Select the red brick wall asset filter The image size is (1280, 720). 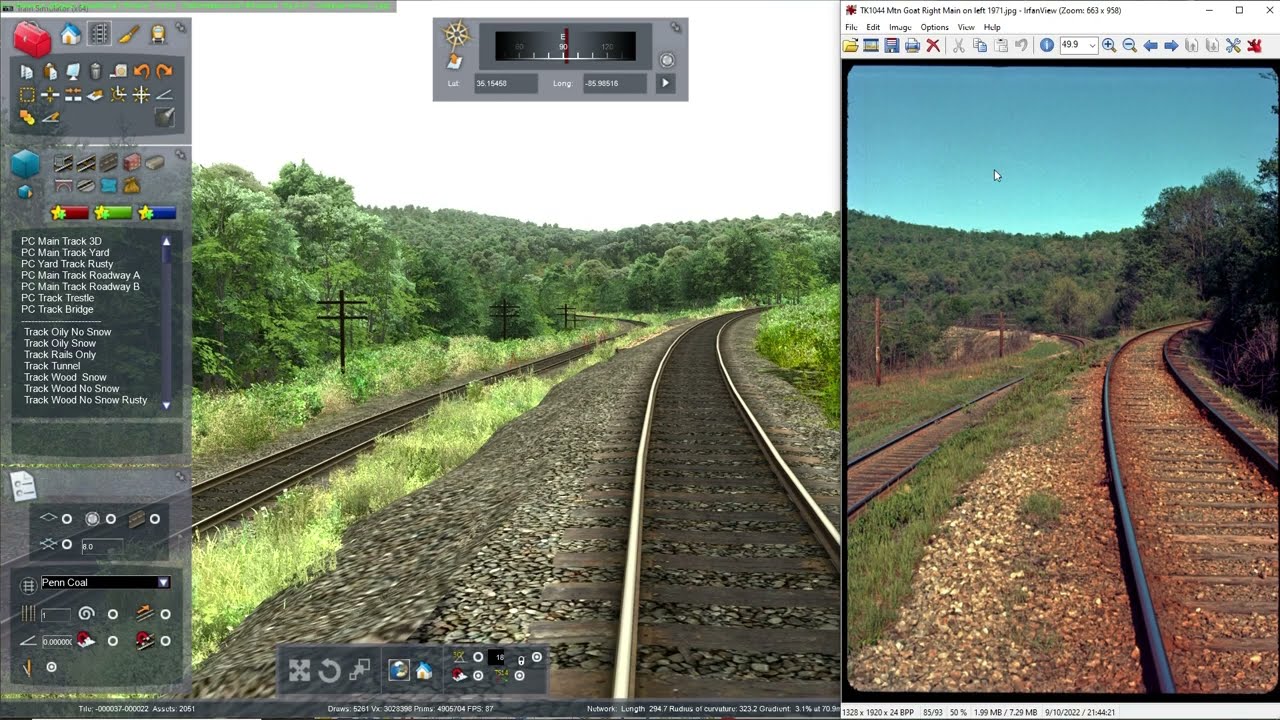pos(132,162)
